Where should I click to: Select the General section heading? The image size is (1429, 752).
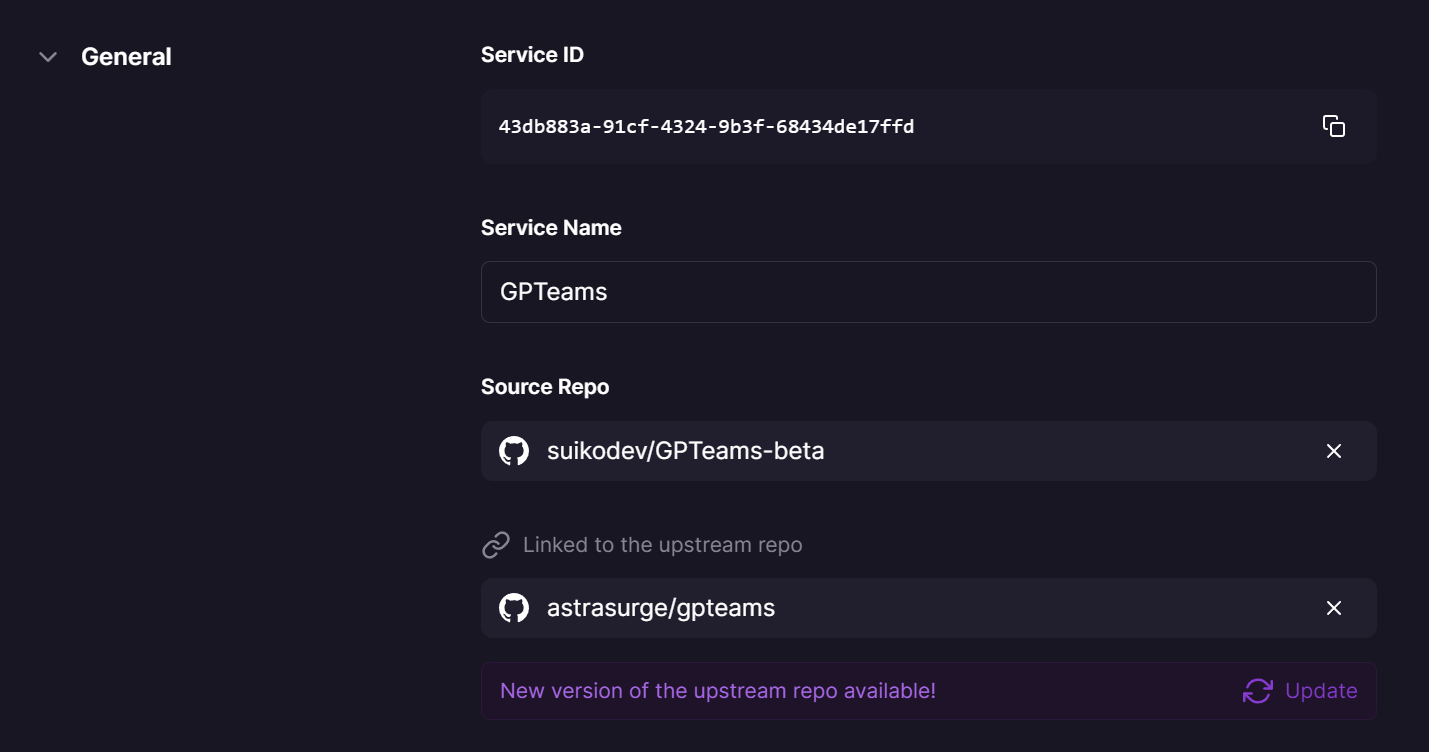coord(126,57)
